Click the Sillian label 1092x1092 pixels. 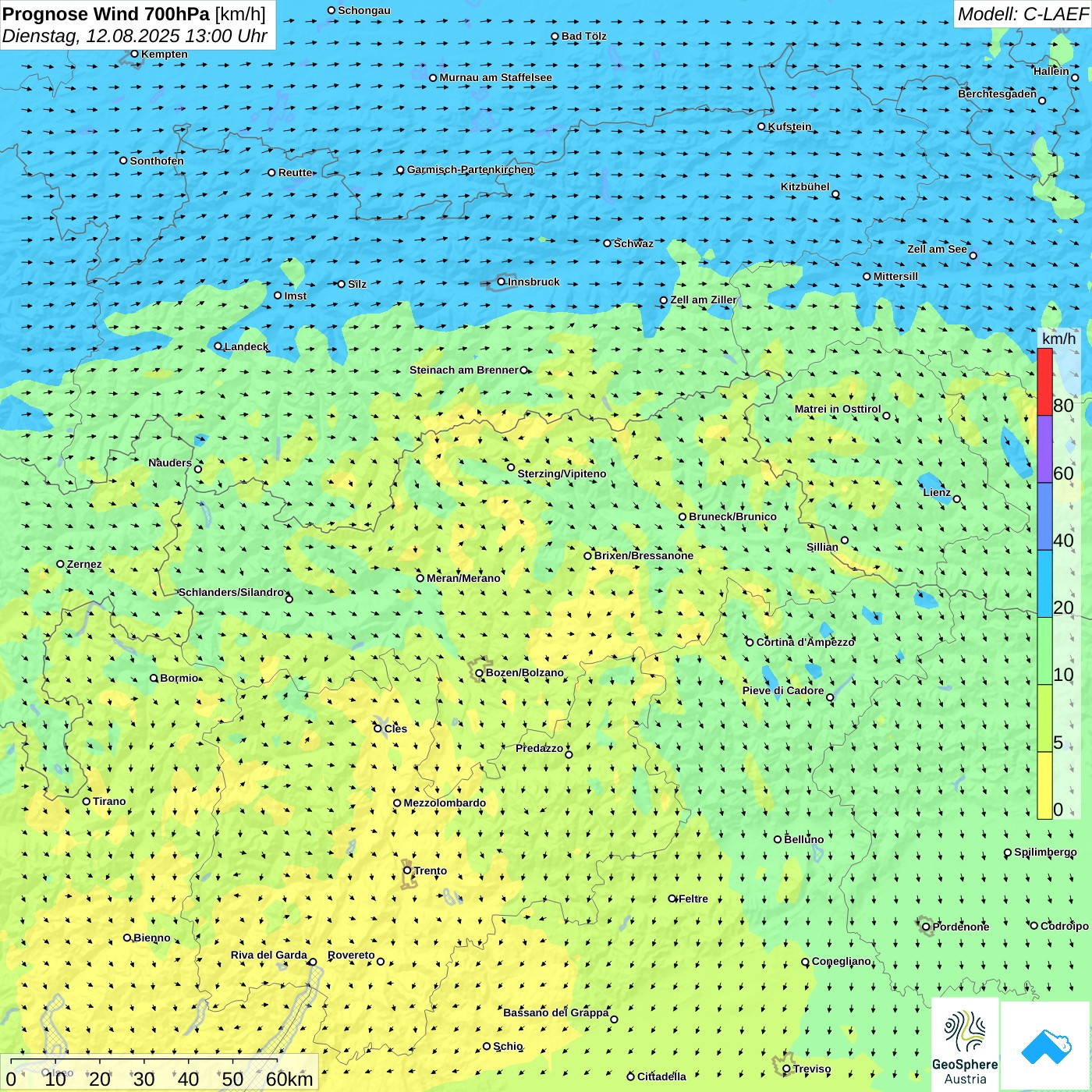pyautogui.click(x=822, y=547)
